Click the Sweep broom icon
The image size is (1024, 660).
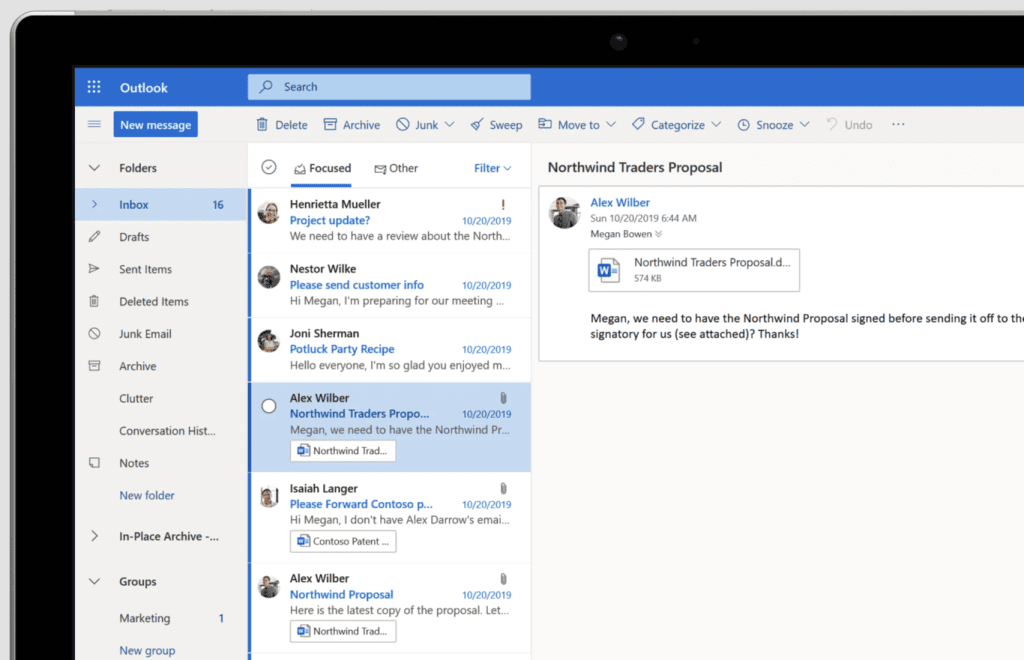[477, 124]
